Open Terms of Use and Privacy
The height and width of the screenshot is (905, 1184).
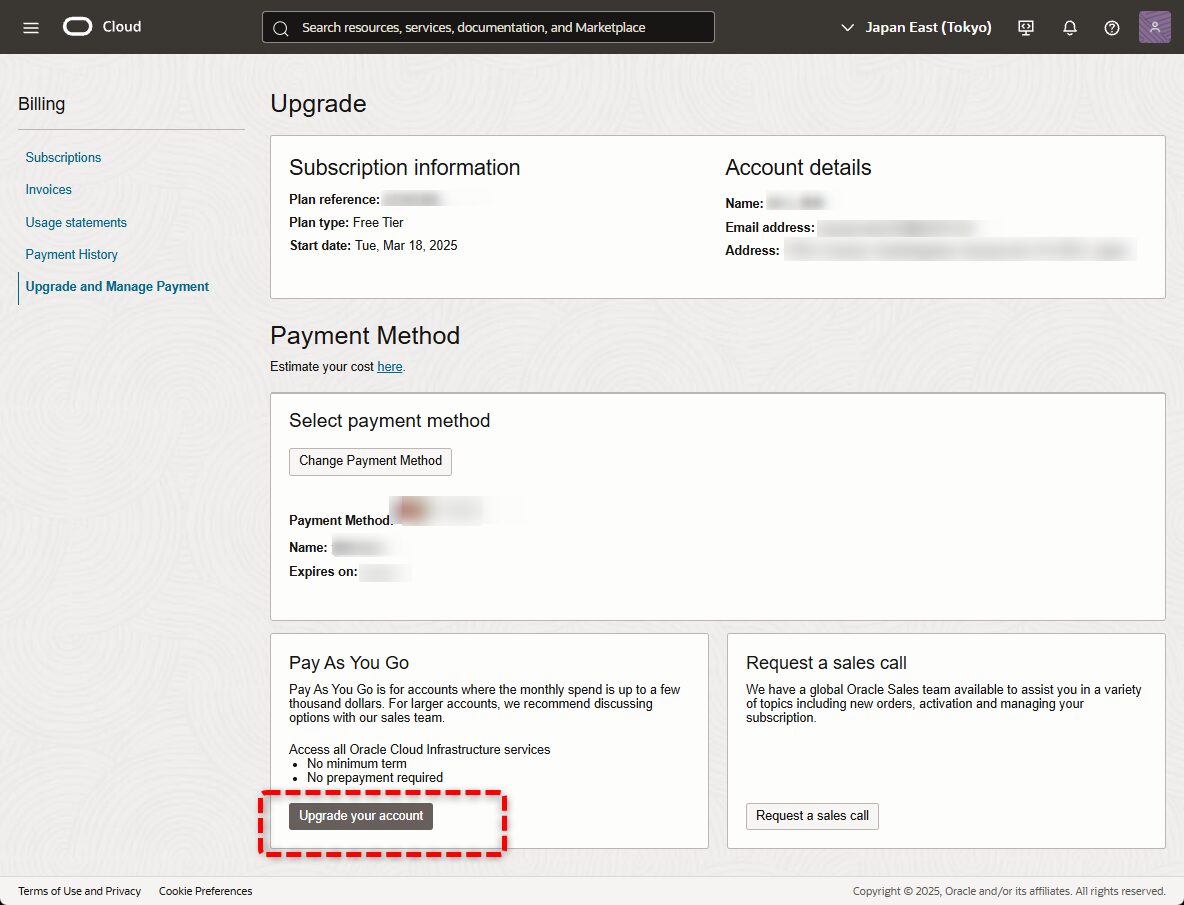(79, 891)
